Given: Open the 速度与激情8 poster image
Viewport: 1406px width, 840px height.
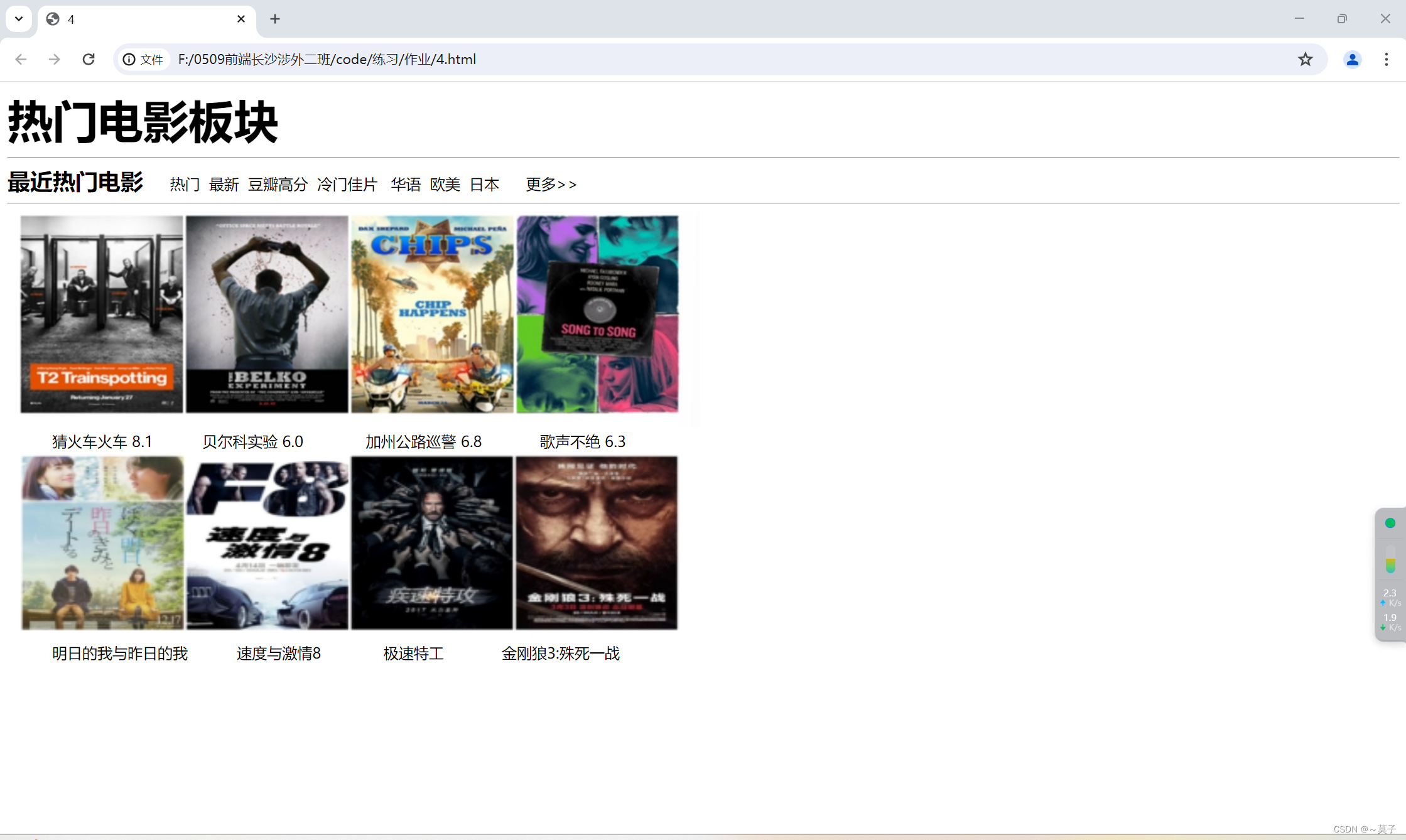Looking at the screenshot, I should click(268, 542).
